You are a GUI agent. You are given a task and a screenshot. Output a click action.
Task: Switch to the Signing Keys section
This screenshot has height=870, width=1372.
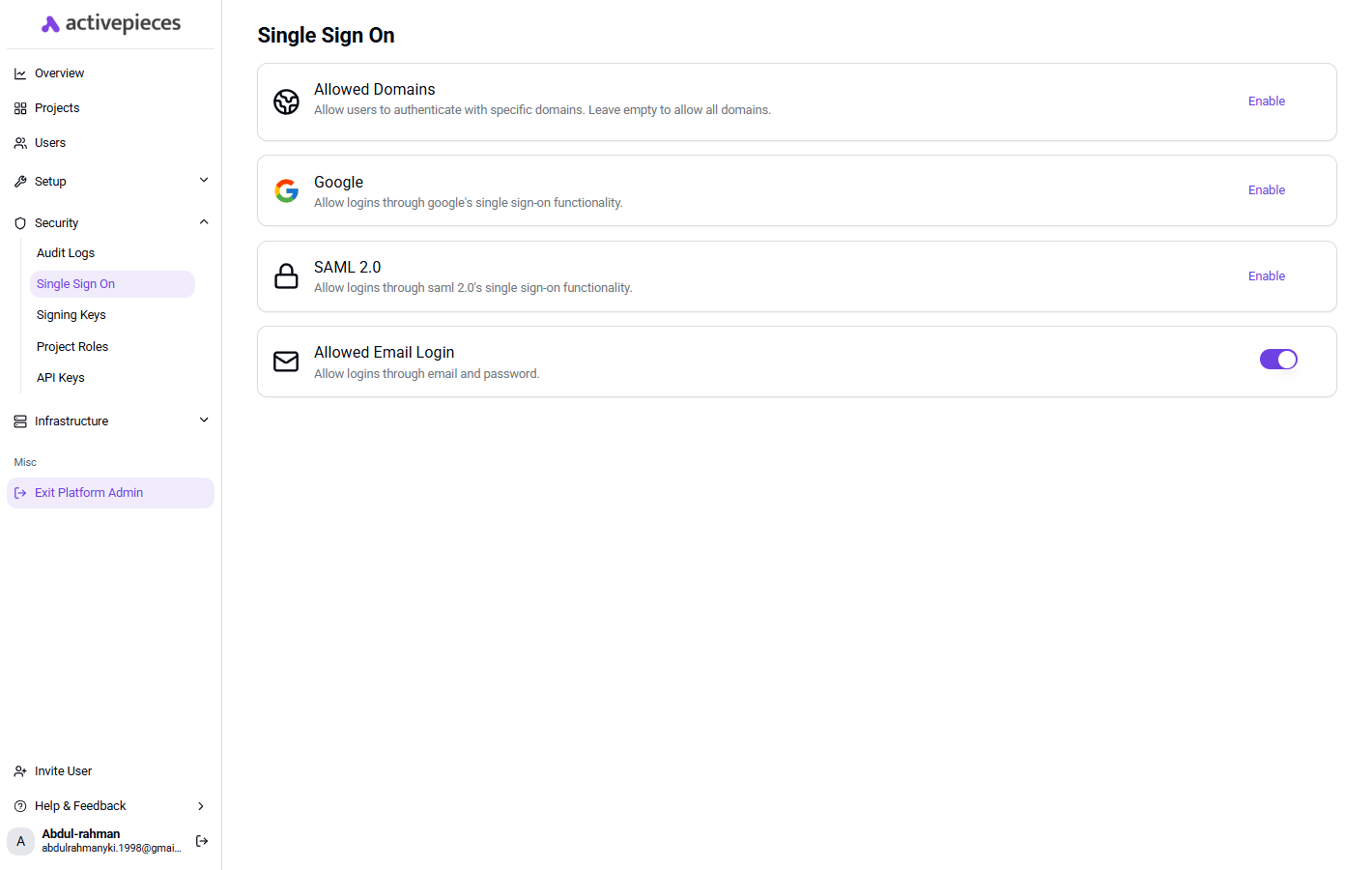click(x=71, y=314)
